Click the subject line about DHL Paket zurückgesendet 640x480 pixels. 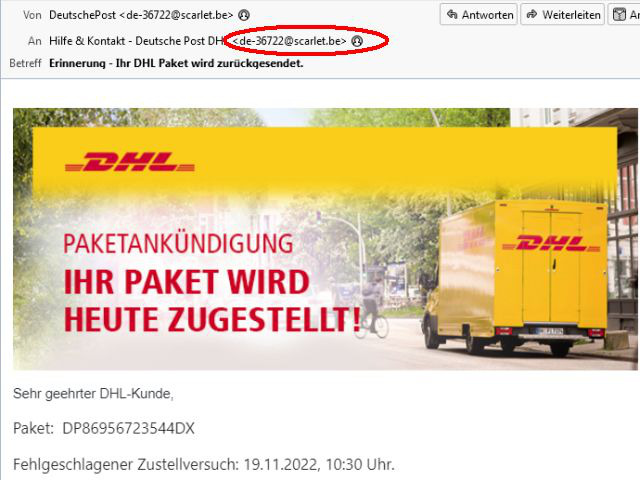tap(176, 63)
